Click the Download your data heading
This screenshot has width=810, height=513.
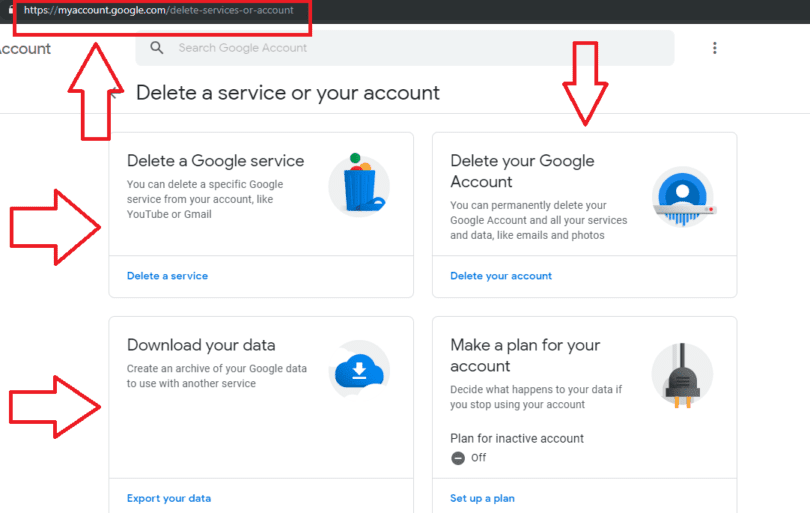tap(201, 345)
